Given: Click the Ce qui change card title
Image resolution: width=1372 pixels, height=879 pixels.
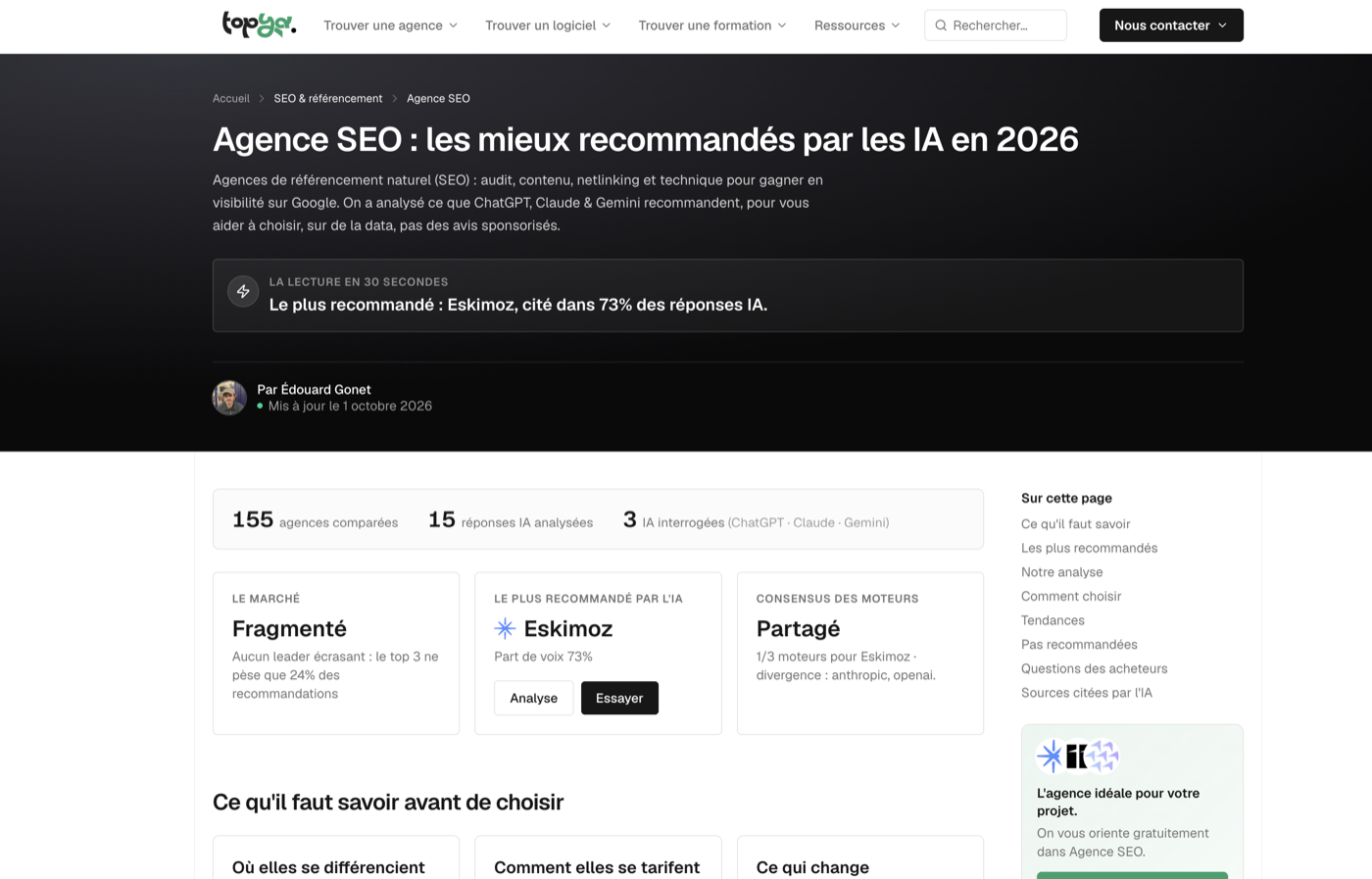Looking at the screenshot, I should (x=812, y=867).
